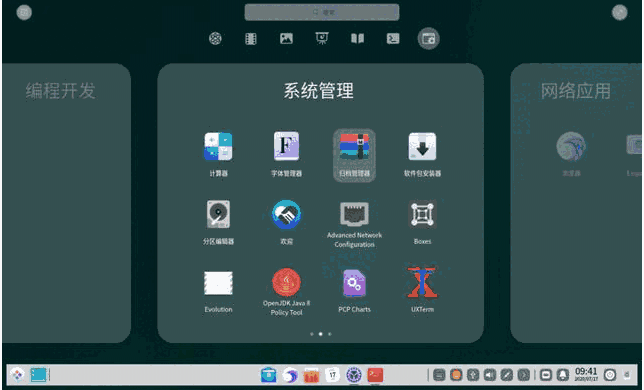Select the development category terminal icon
Viewport: 644px width, 390px height.
point(393,39)
